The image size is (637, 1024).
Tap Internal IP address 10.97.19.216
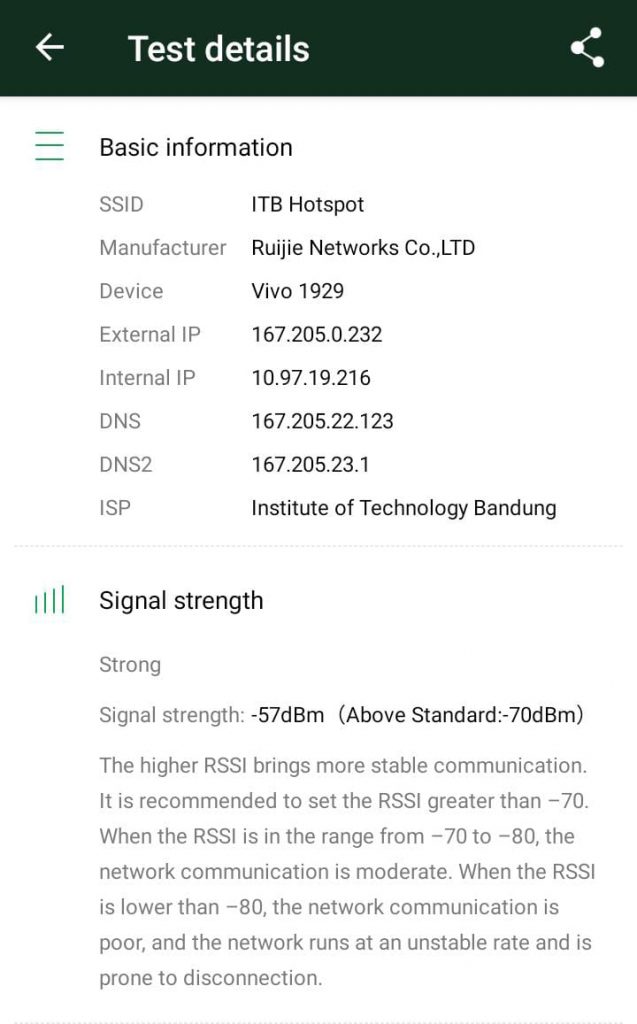click(311, 378)
